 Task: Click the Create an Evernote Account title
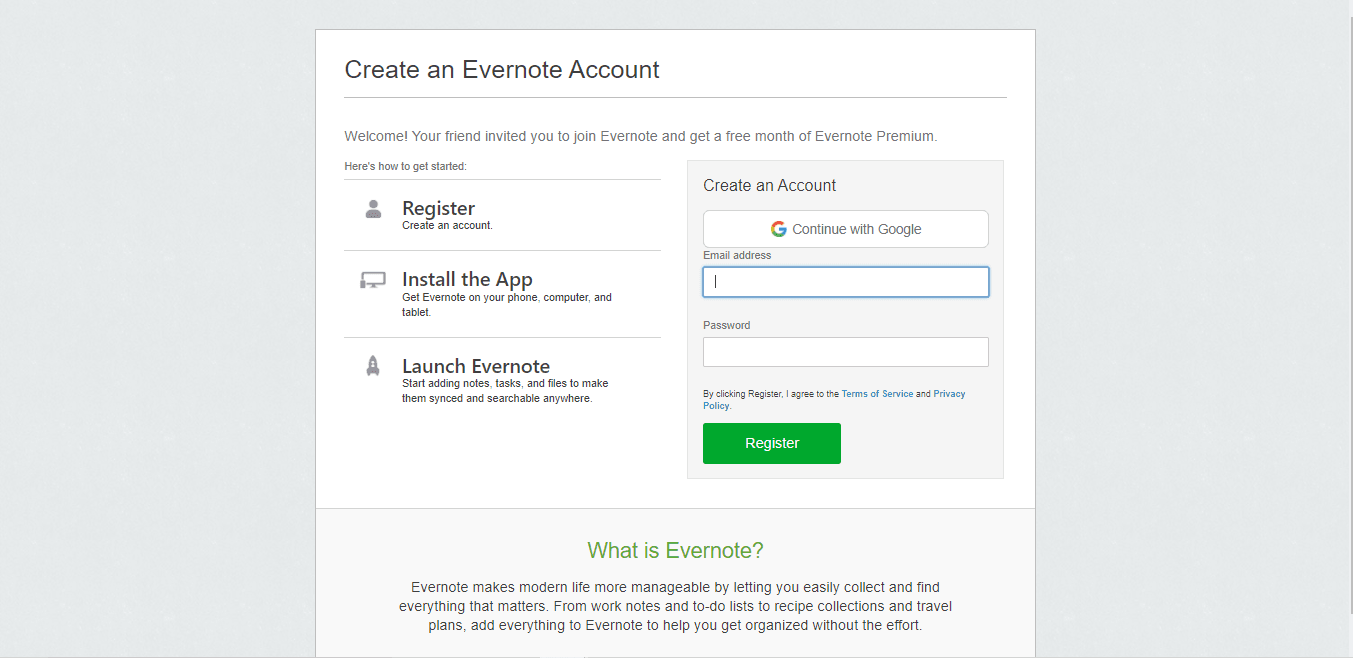click(x=502, y=70)
